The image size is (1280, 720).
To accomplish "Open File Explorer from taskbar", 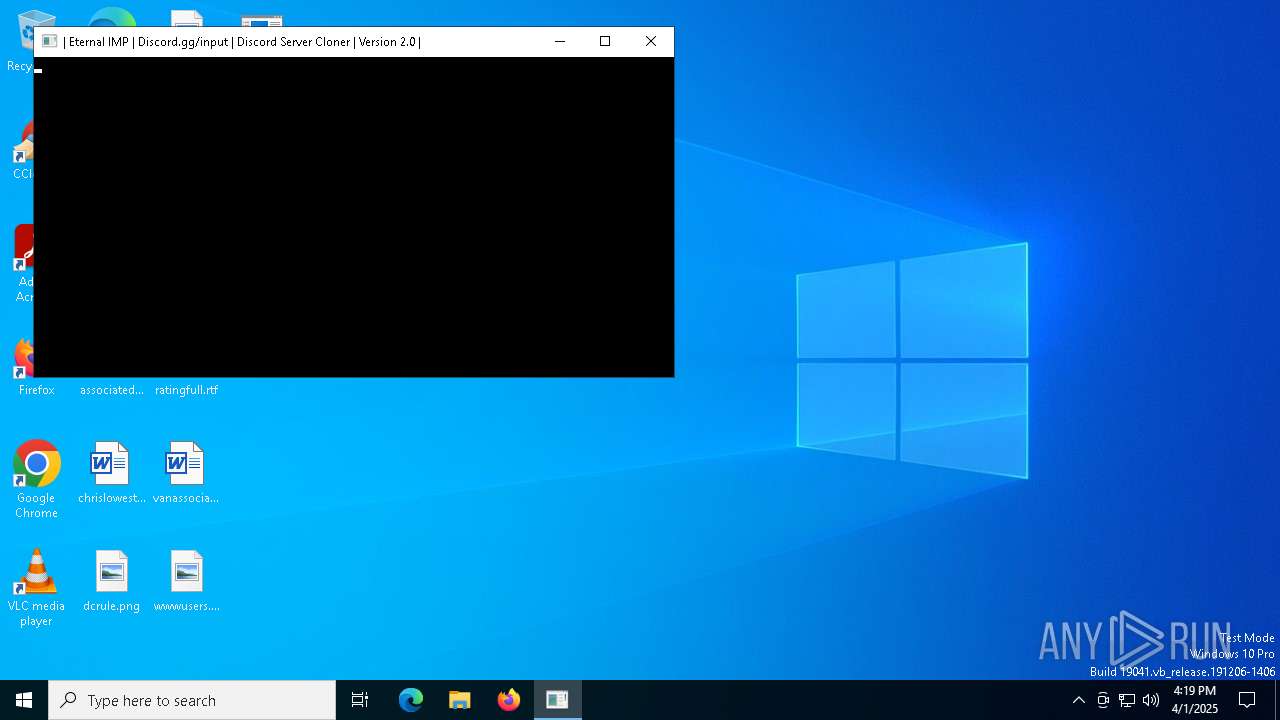I will 460,700.
